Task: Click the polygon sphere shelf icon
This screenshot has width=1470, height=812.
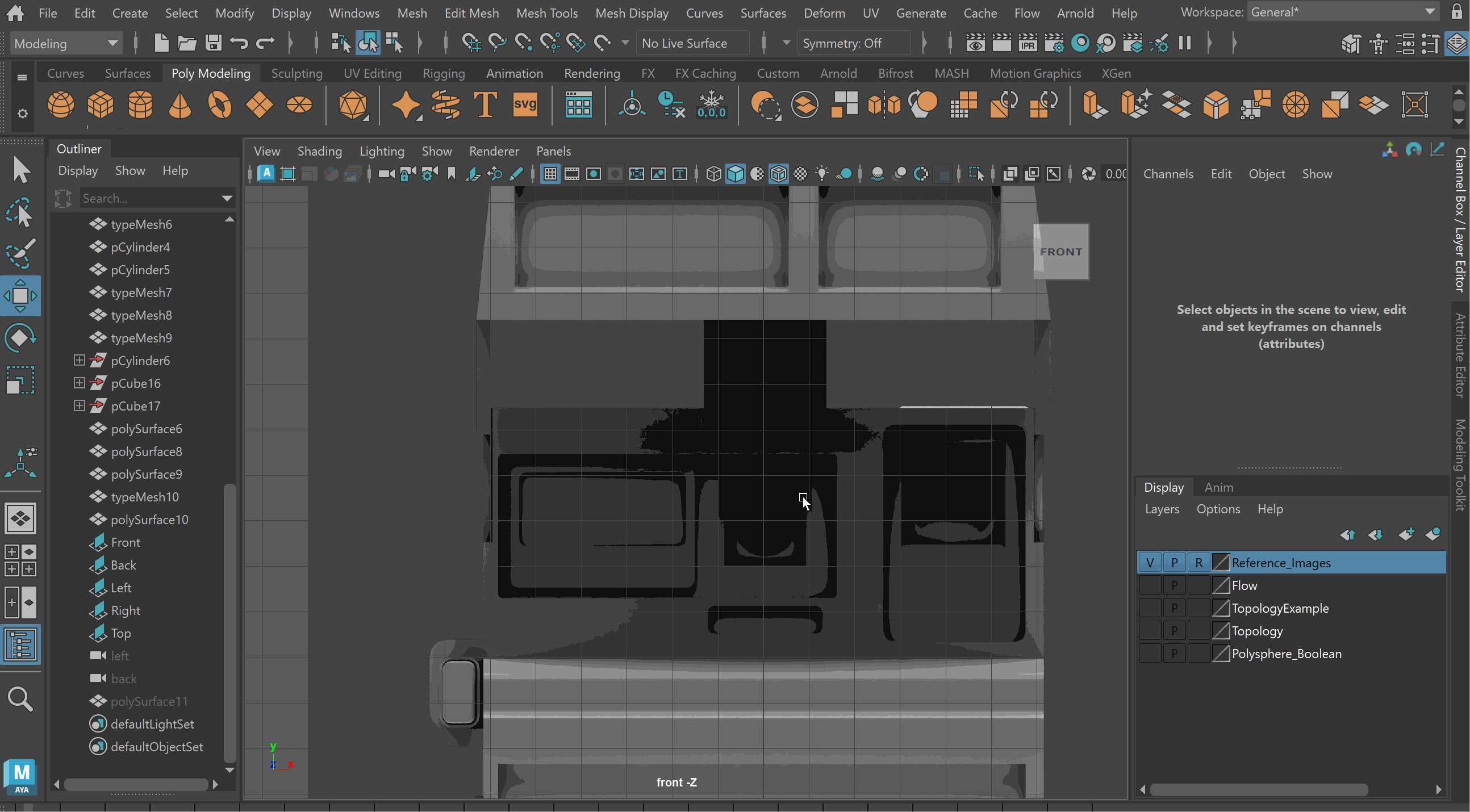Action: [60, 105]
